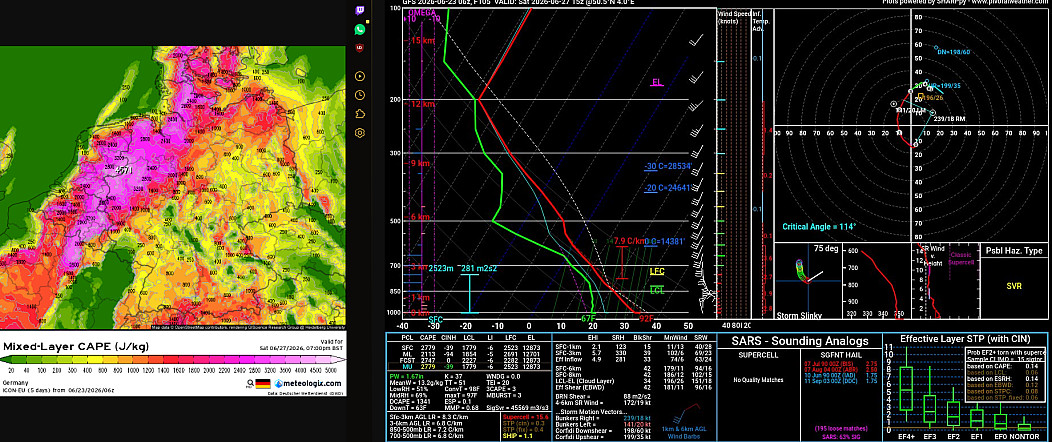This screenshot has height=442, width=1052.
Task: Click the surface 67F dewpoint label
Action: [x=588, y=319]
